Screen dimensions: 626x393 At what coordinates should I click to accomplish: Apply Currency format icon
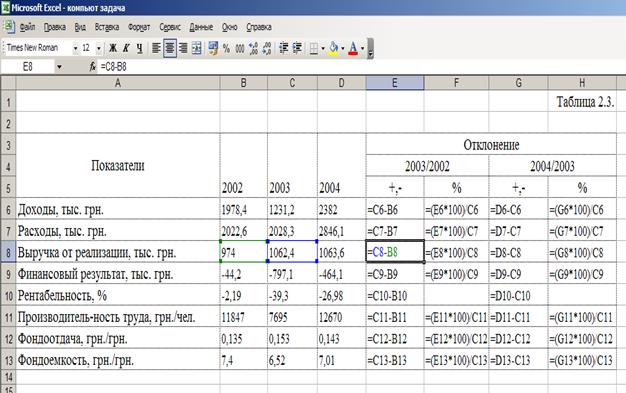[x=213, y=48]
